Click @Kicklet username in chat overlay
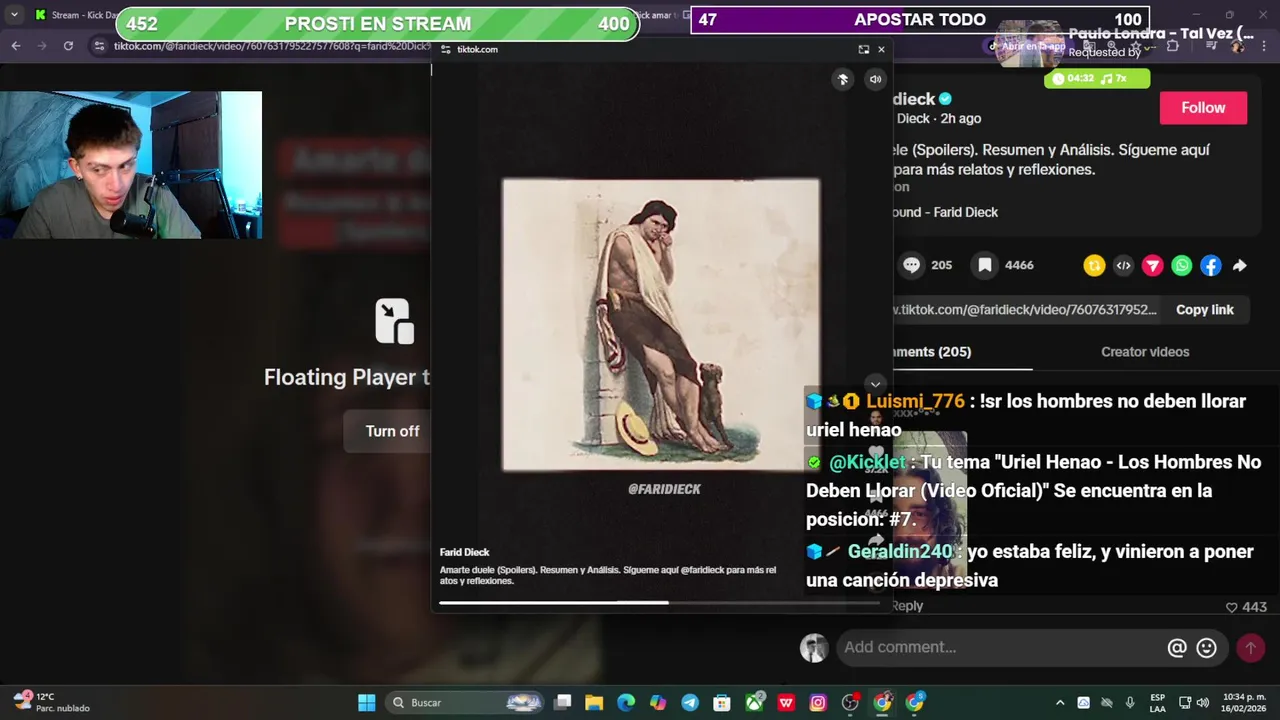 (x=867, y=462)
